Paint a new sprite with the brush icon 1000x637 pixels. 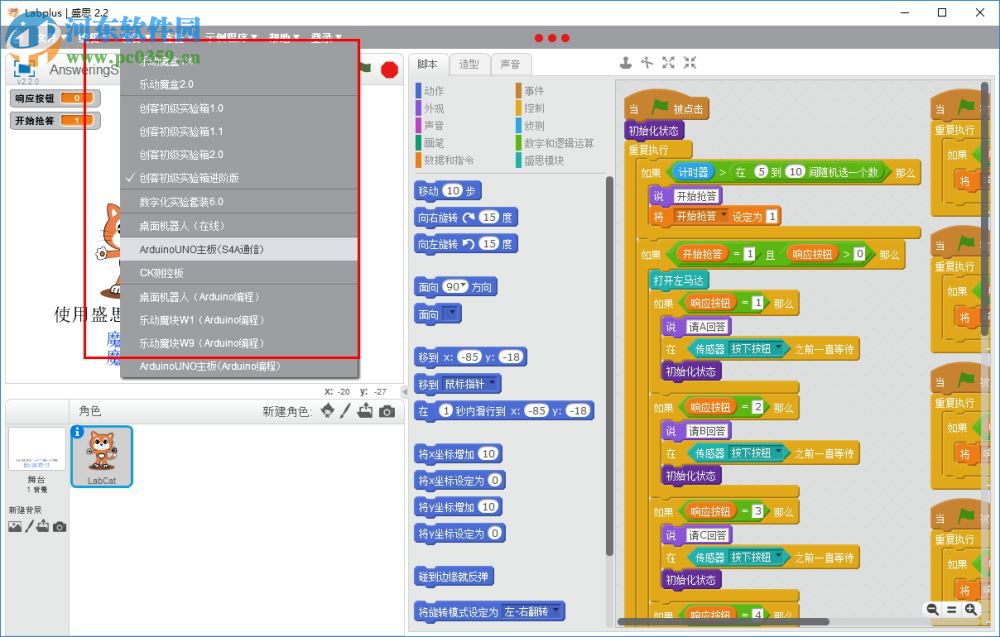[x=345, y=410]
